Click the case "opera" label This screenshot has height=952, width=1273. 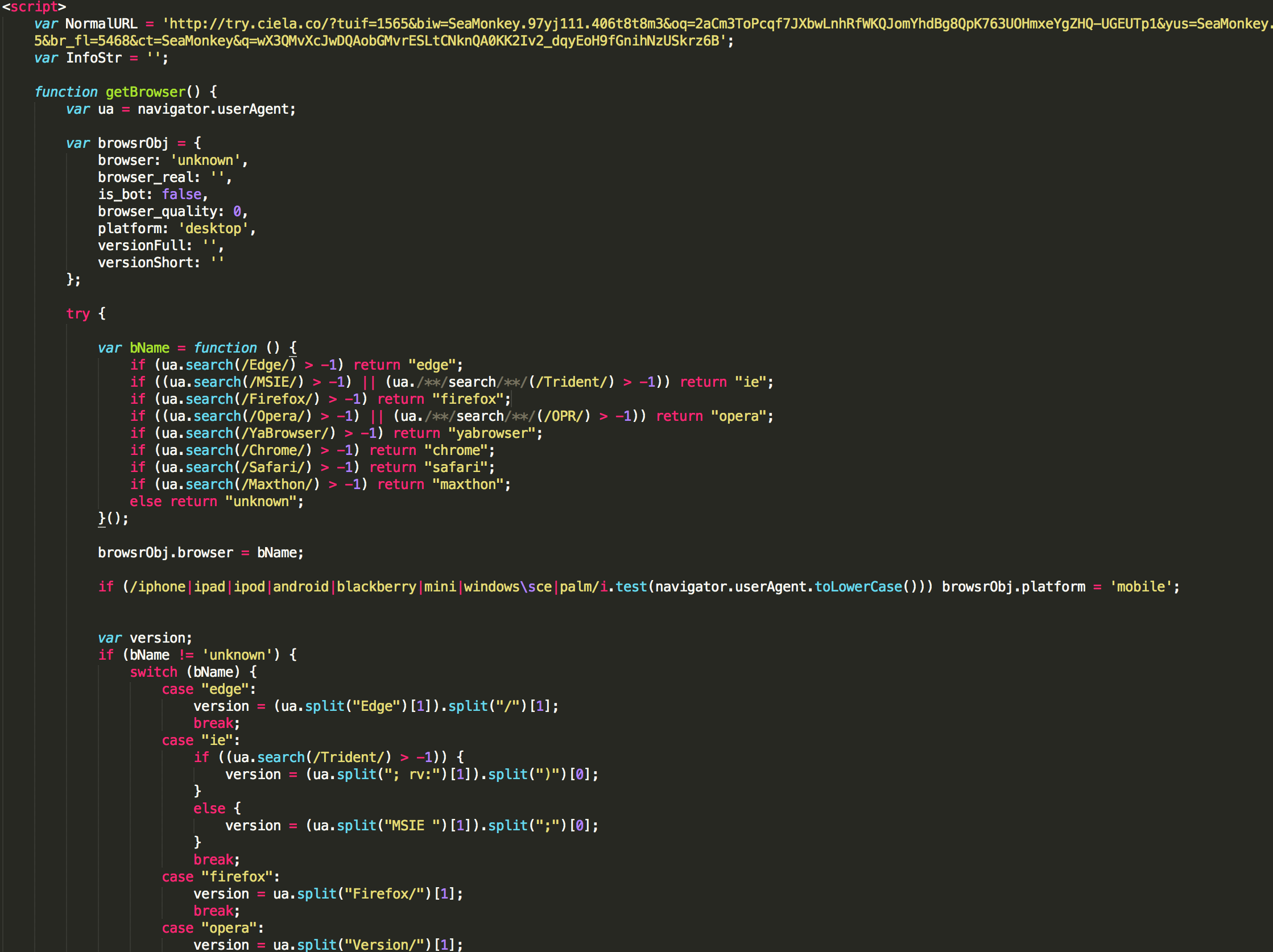[x=212, y=929]
